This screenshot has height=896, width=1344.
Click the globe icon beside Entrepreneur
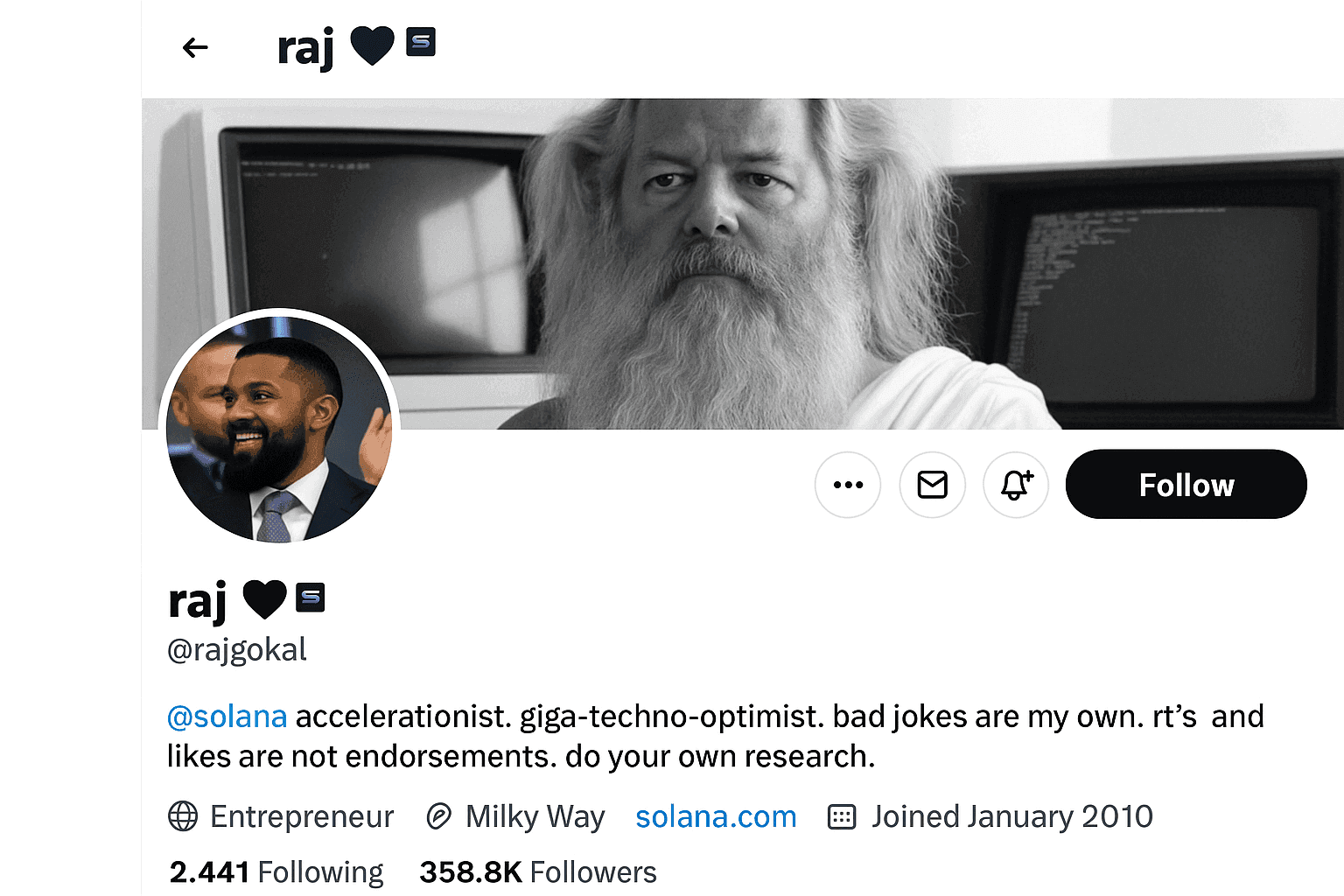pyautogui.click(x=183, y=816)
